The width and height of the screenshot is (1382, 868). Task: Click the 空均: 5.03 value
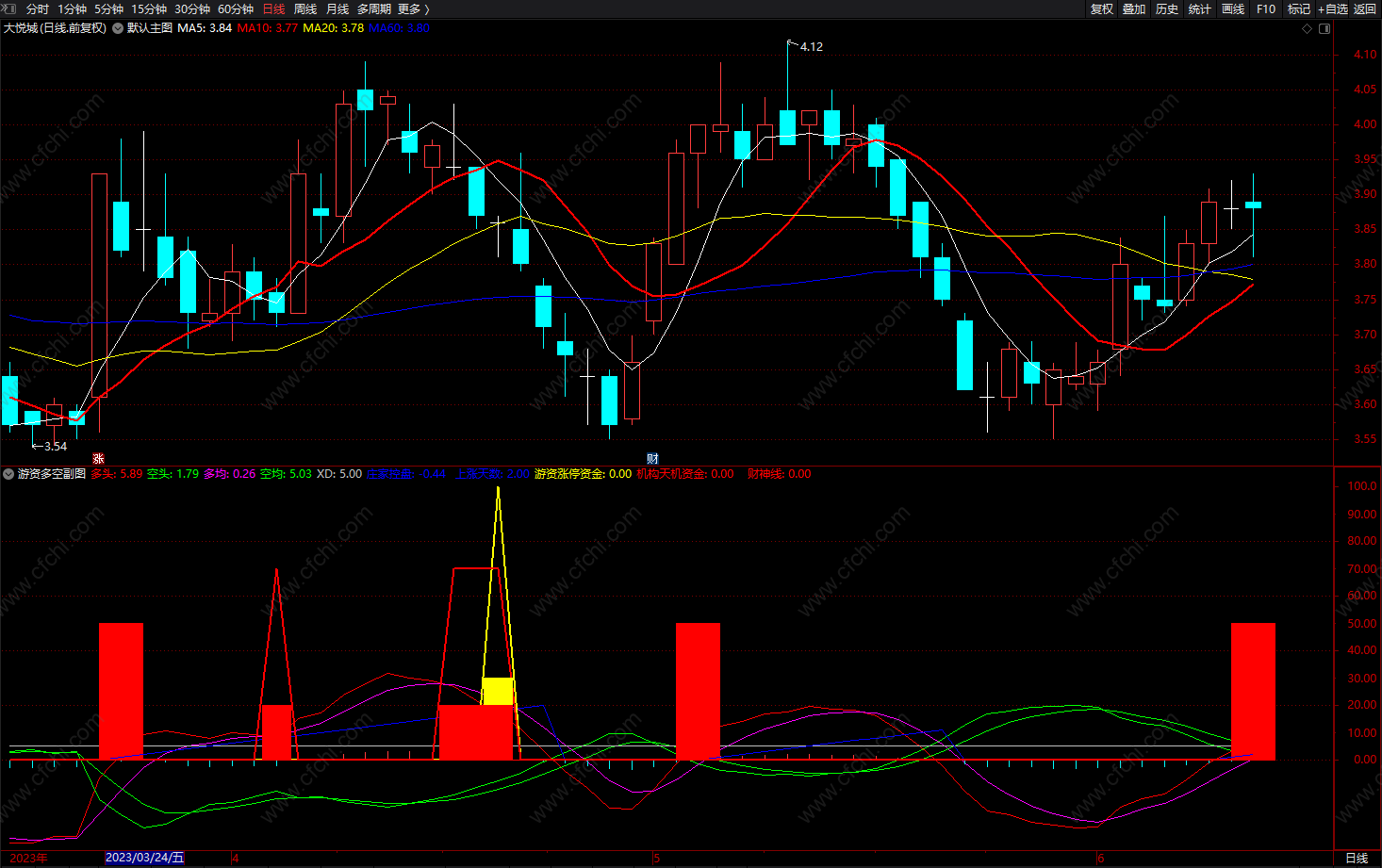point(286,474)
